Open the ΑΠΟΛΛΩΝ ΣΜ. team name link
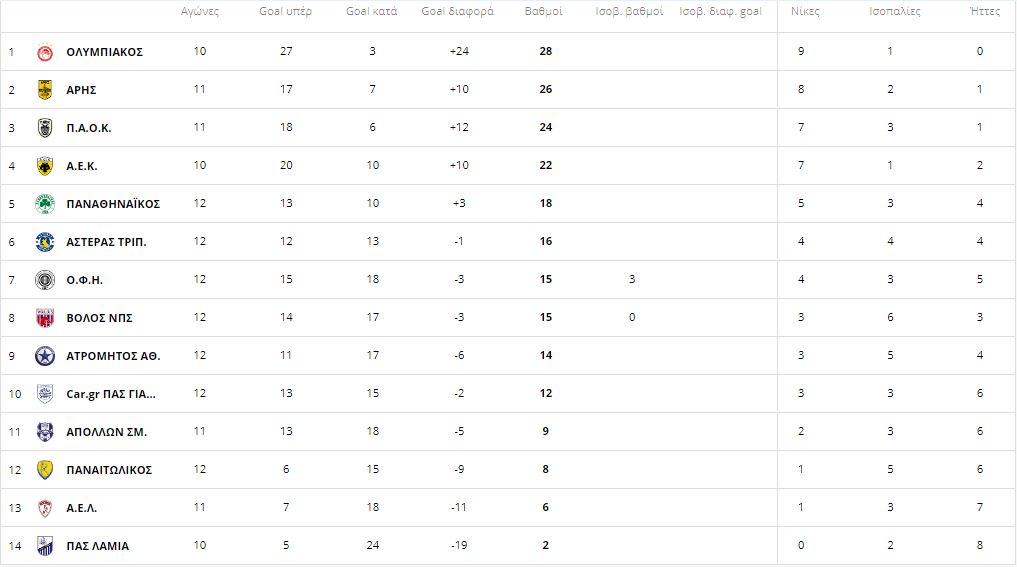This screenshot has width=1017, height=567. pyautogui.click(x=106, y=432)
